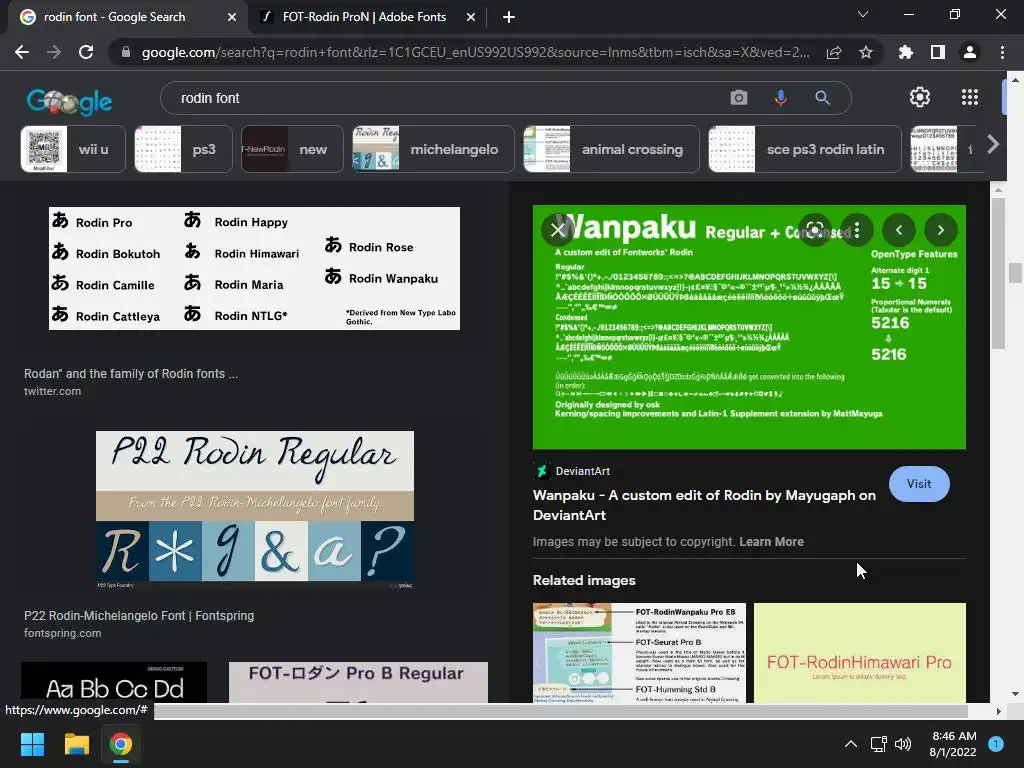The height and width of the screenshot is (768, 1024).
Task: Select the 'michelangelo' filter chip
Action: pos(433,150)
